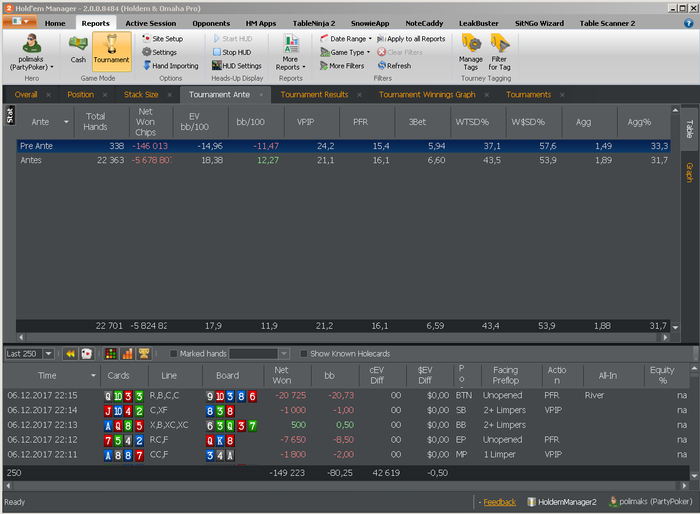Click the bar chart icon in hands toolbar
Viewport: 700px width, 514px height.
pyautogui.click(x=127, y=354)
